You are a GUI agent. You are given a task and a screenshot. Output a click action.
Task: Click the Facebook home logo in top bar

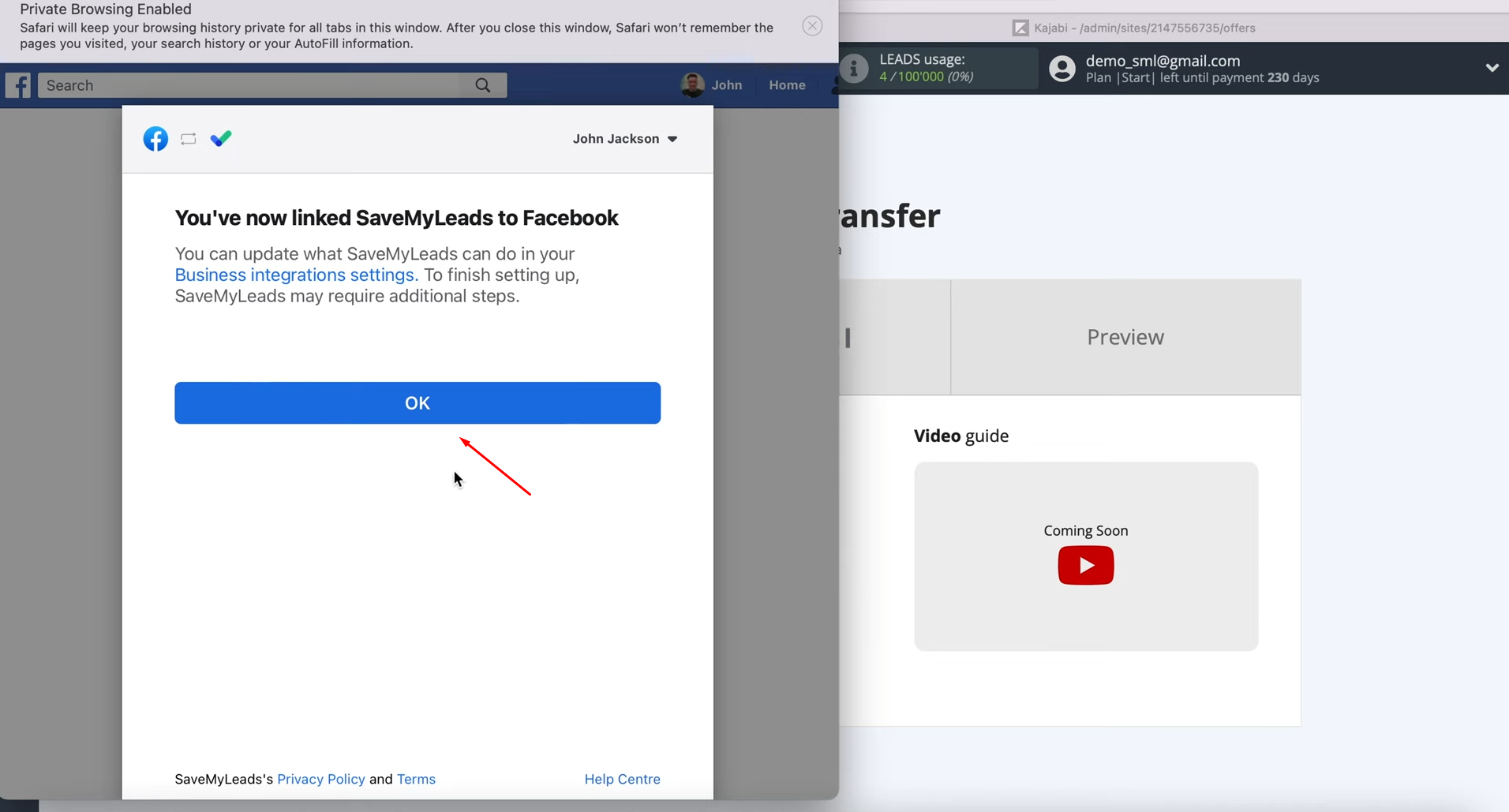(x=18, y=85)
